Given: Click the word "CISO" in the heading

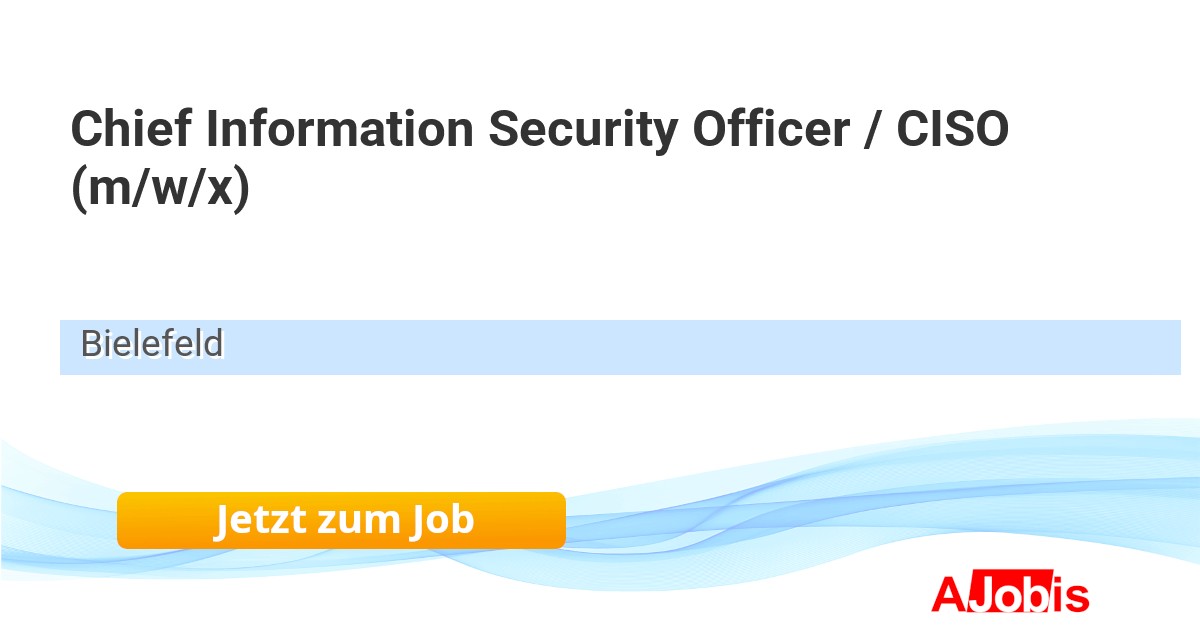Looking at the screenshot, I should point(950,130).
